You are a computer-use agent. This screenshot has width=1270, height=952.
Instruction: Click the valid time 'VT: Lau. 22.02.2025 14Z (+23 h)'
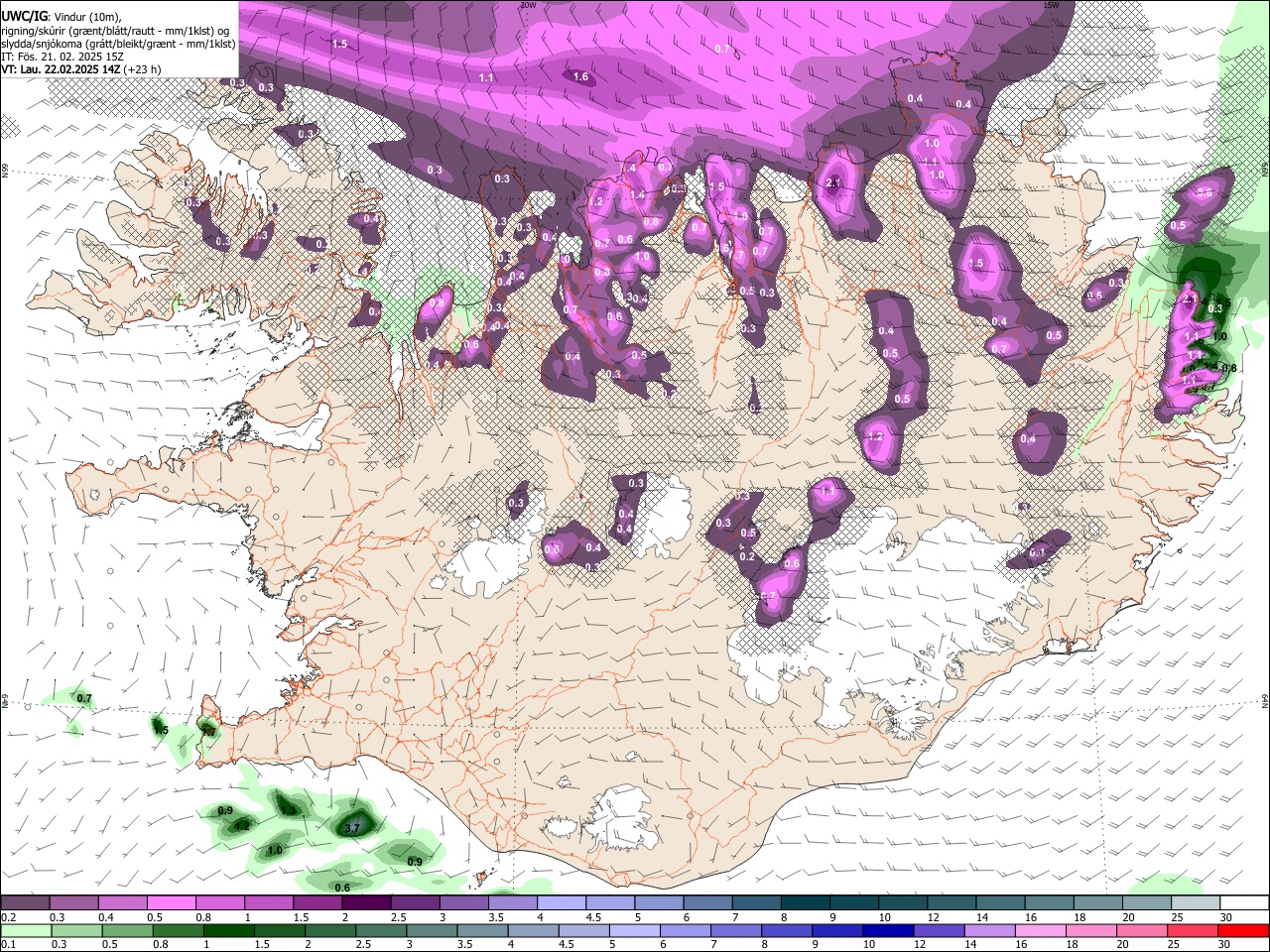point(80,69)
